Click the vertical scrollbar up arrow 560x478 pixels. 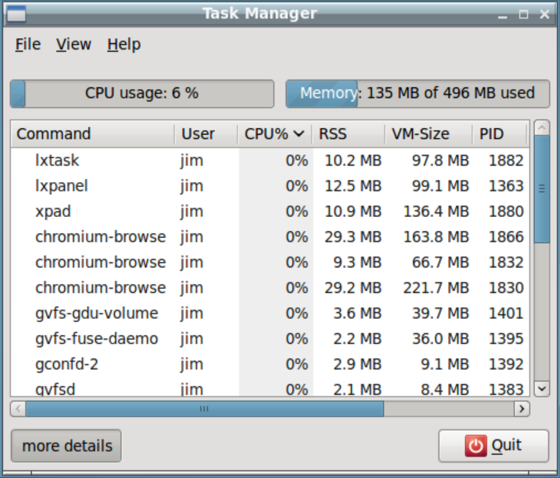click(x=542, y=128)
